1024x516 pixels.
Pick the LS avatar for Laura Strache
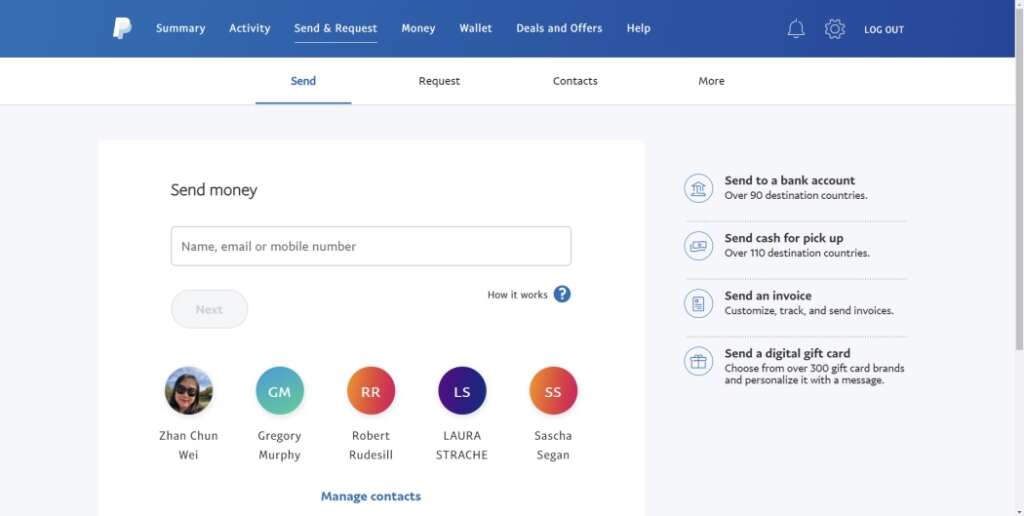[462, 391]
